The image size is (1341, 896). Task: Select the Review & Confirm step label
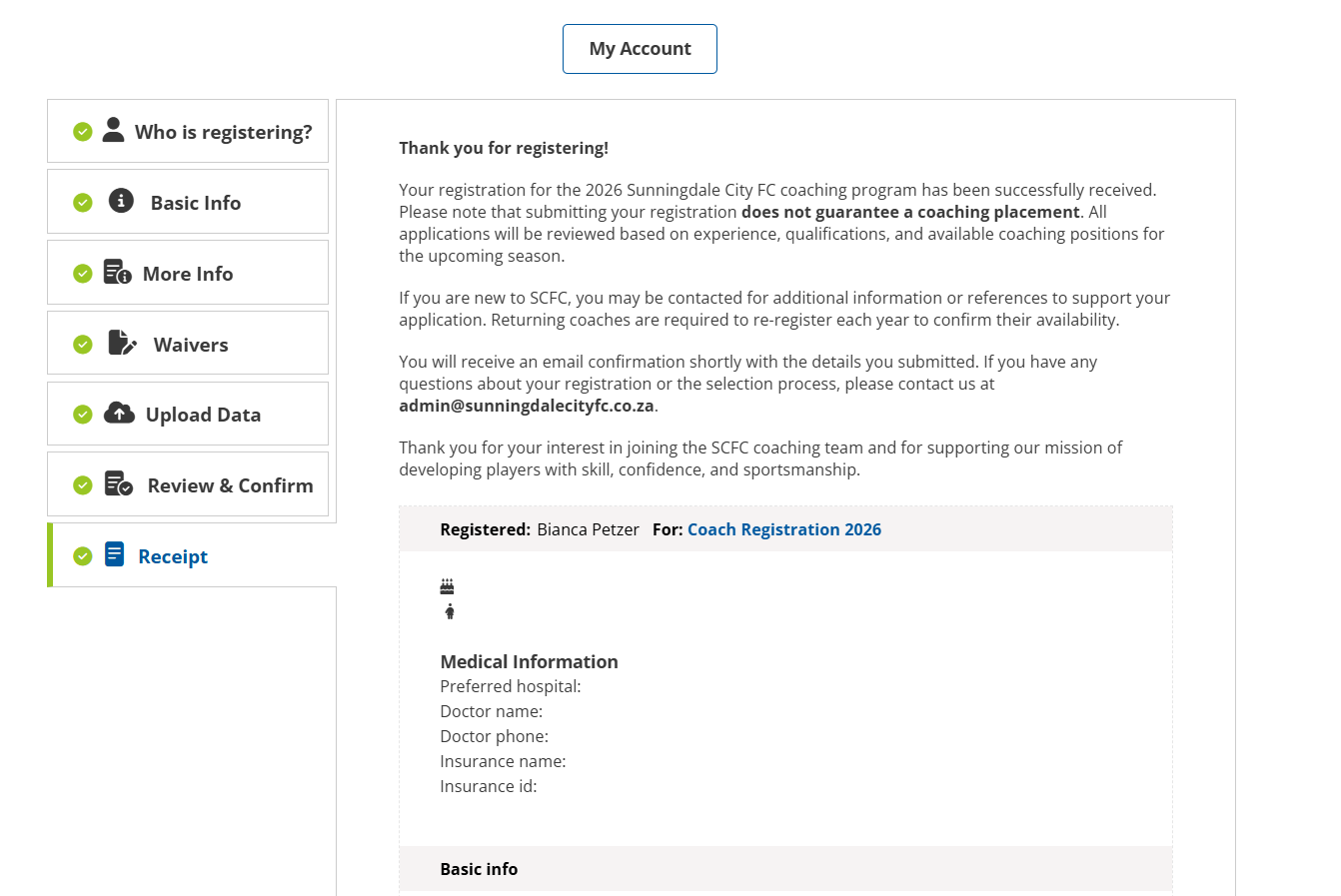point(230,485)
